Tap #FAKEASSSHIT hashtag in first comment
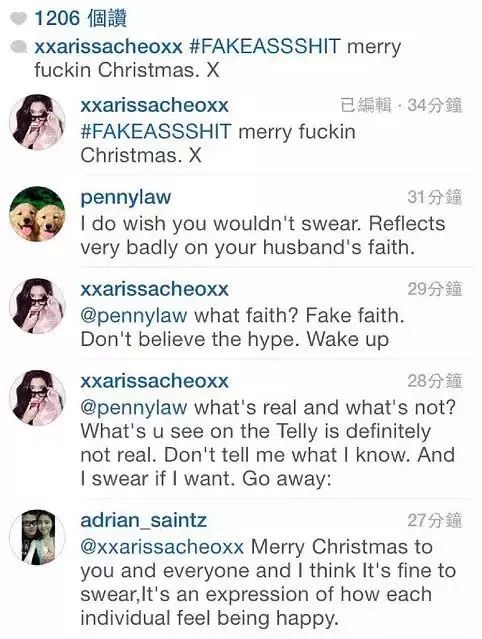The image size is (482, 639). click(156, 132)
